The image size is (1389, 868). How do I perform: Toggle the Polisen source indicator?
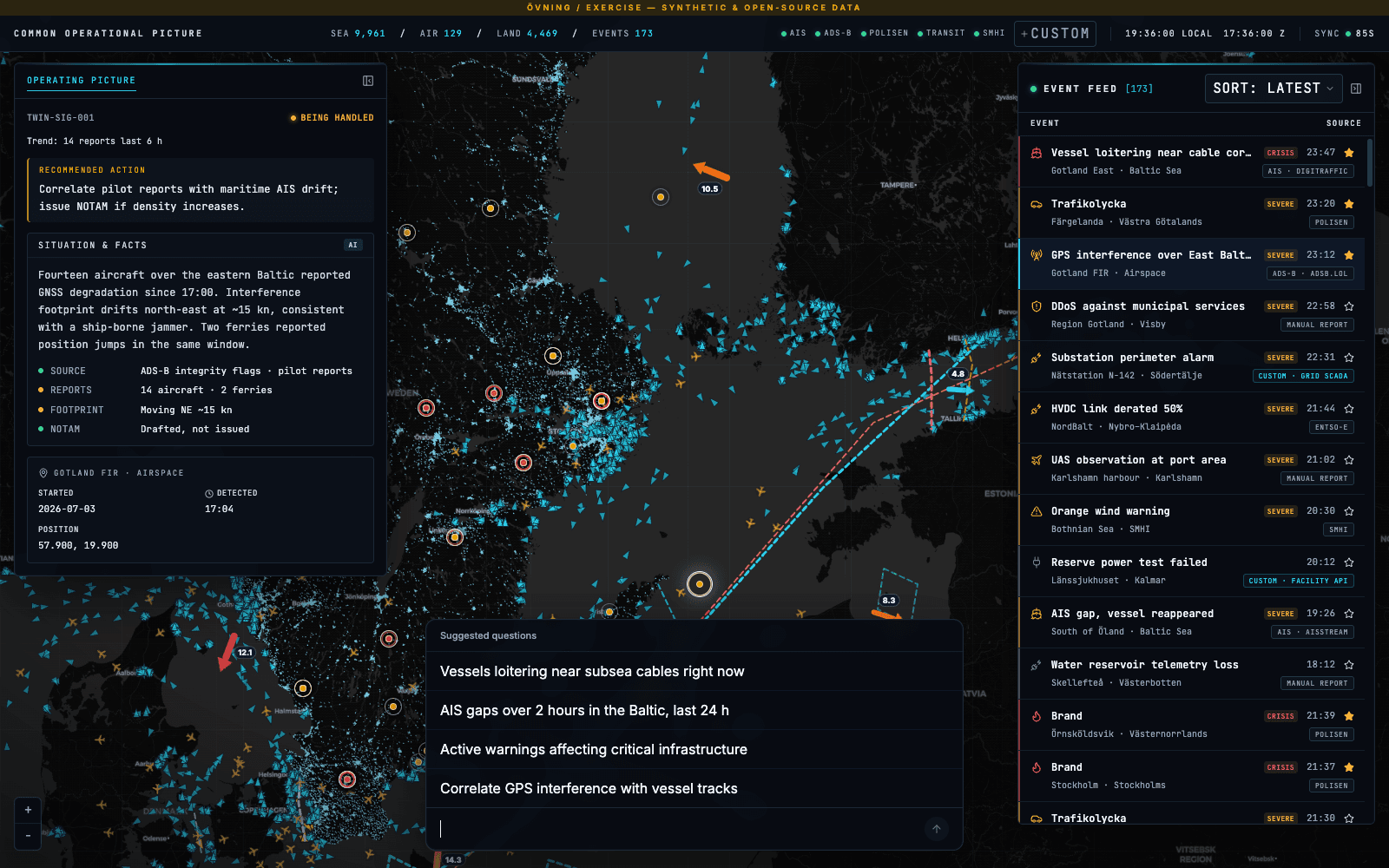coord(885,34)
